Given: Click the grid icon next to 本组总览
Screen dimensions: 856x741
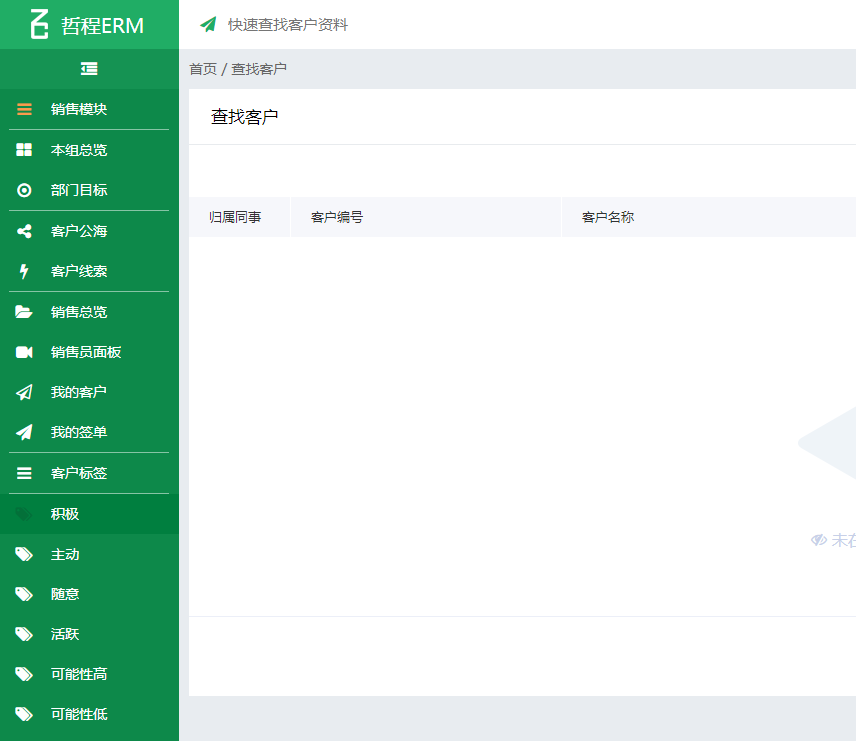Looking at the screenshot, I should [24, 150].
